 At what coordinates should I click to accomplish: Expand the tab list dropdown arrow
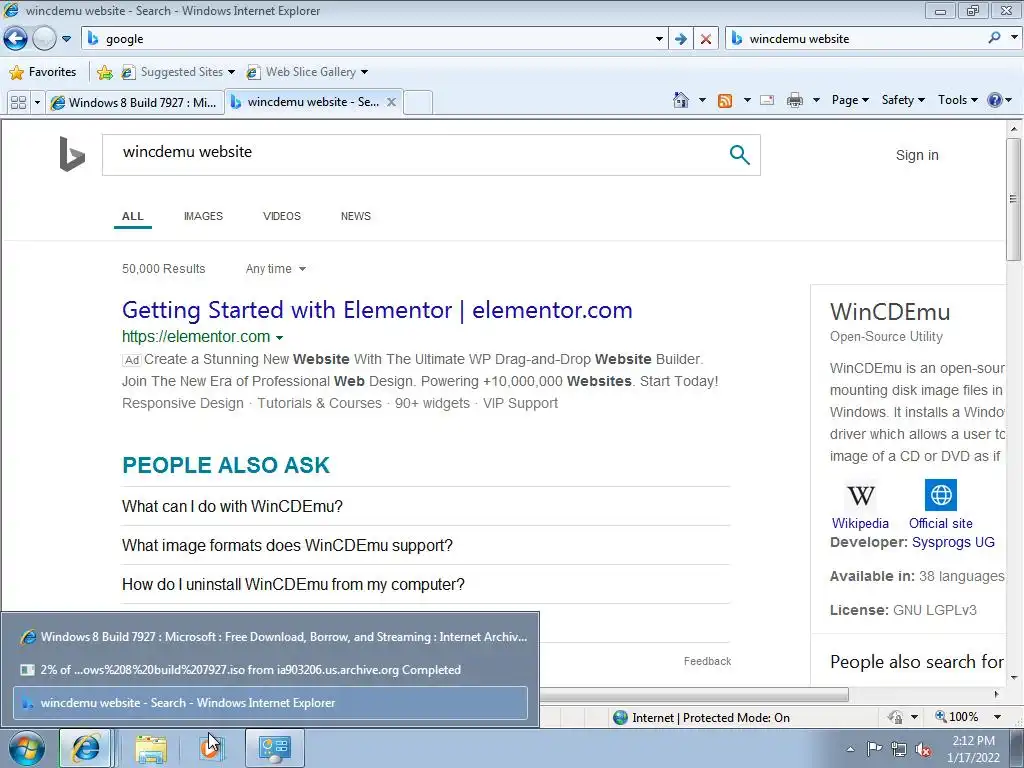coord(37,103)
